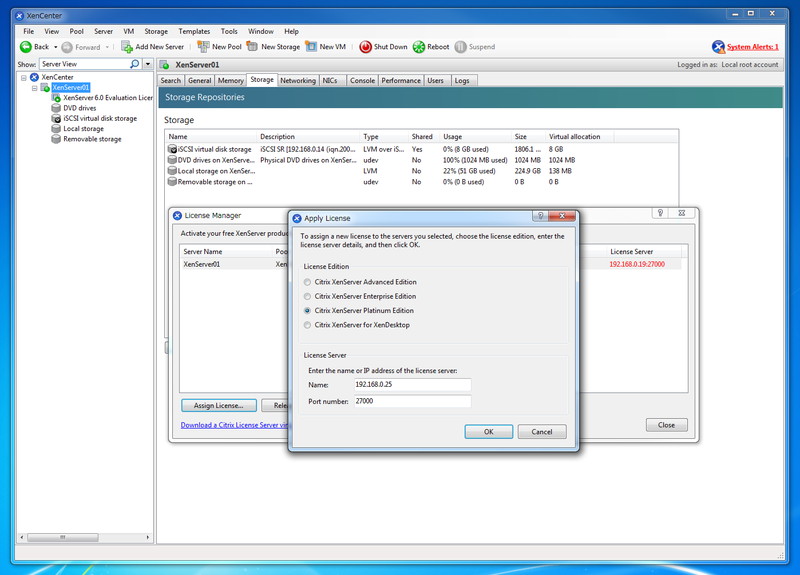This screenshot has width=800, height=575.
Task: Click the tree scrollbar right arrow
Action: click(x=148, y=537)
